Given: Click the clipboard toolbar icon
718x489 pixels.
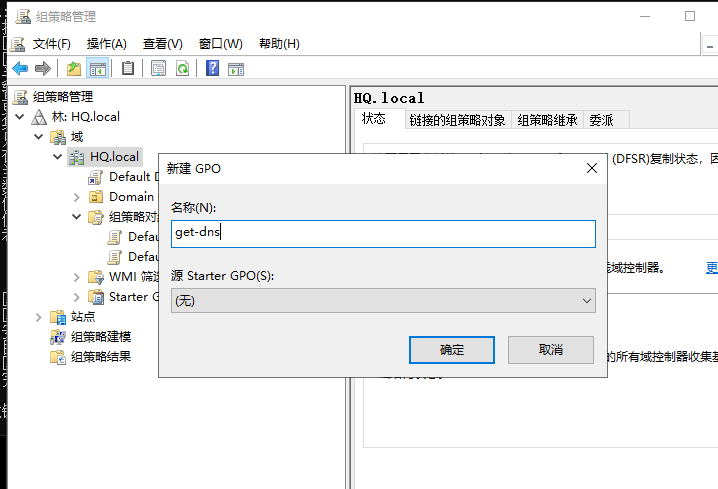Looking at the screenshot, I should click(x=128, y=69).
